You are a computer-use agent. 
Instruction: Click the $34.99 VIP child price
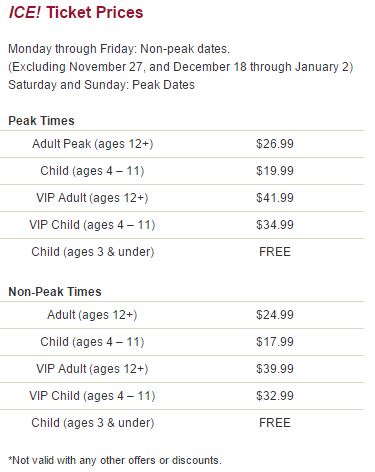pos(275,225)
